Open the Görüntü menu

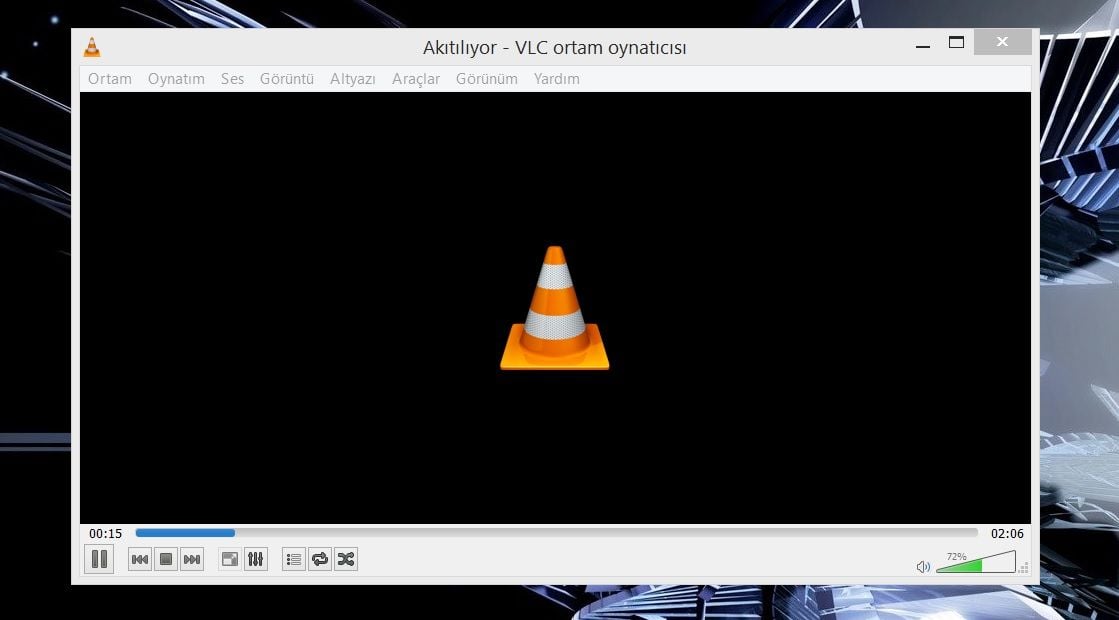pyautogui.click(x=287, y=78)
